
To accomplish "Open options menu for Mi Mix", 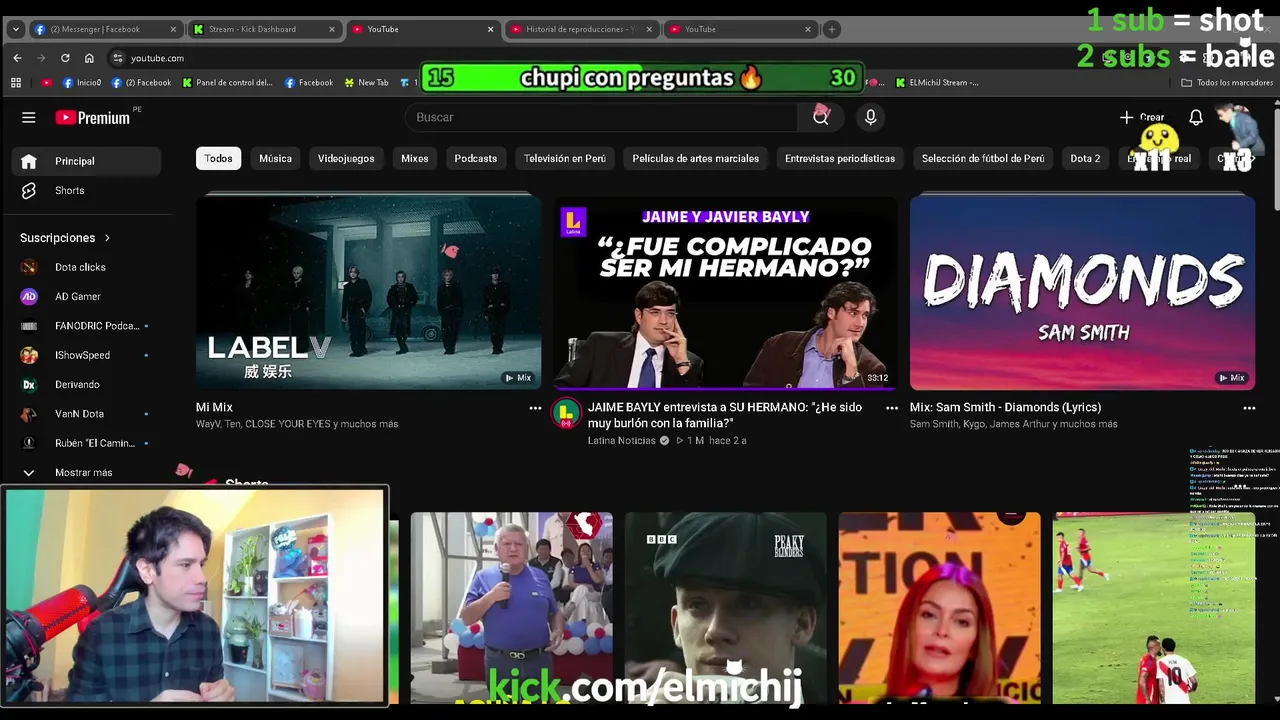I will tap(535, 408).
